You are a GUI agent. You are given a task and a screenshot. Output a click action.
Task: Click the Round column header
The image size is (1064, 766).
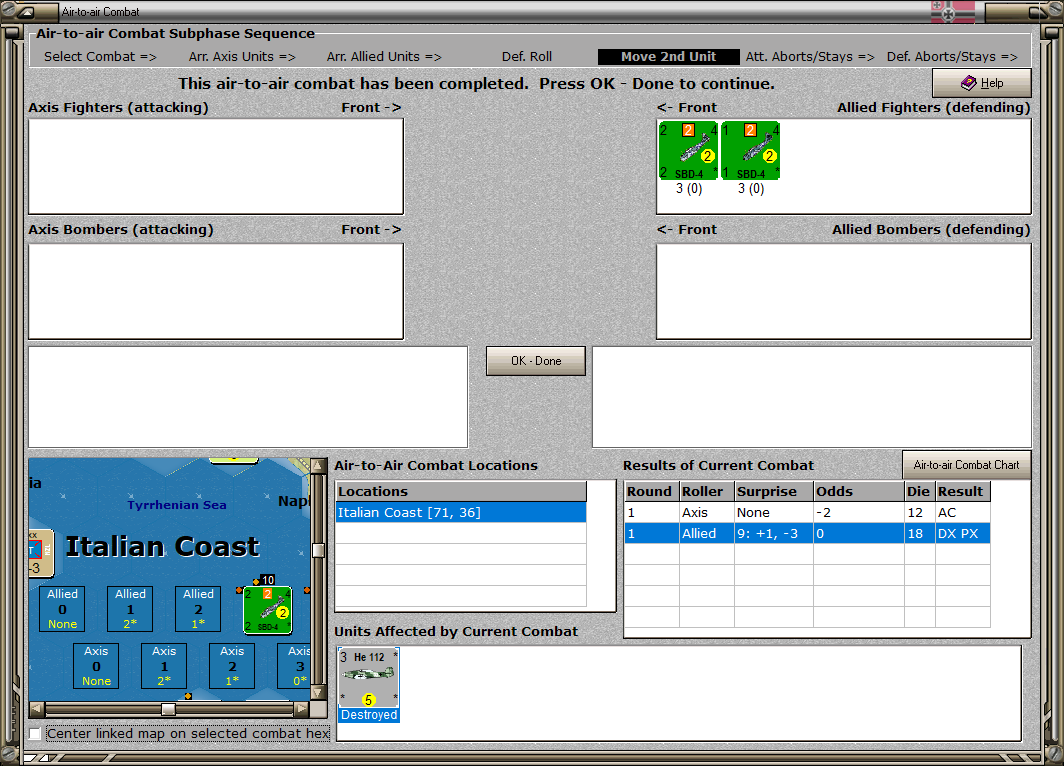pos(651,491)
